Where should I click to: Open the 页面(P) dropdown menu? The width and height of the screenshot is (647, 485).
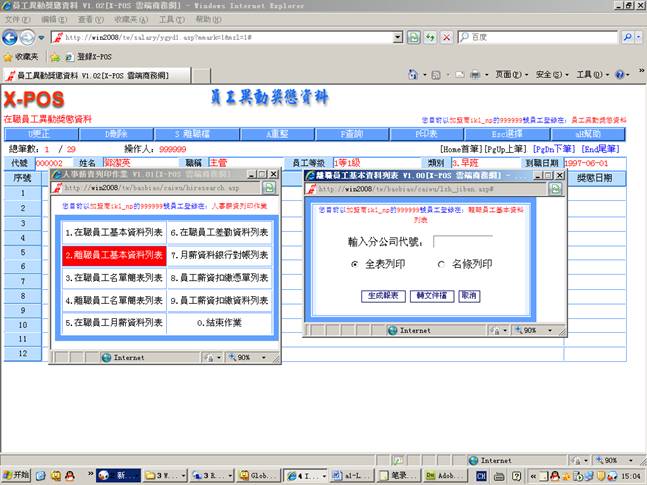click(511, 75)
